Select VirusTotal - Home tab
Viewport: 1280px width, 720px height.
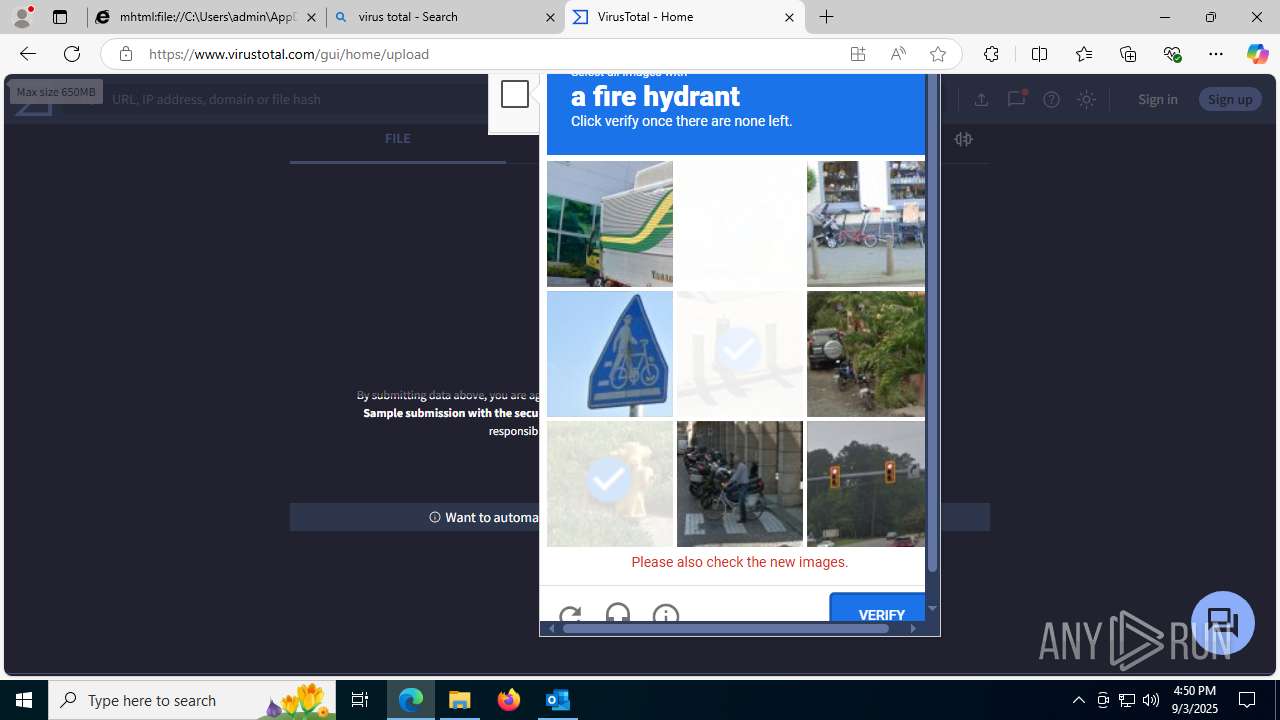click(x=685, y=17)
